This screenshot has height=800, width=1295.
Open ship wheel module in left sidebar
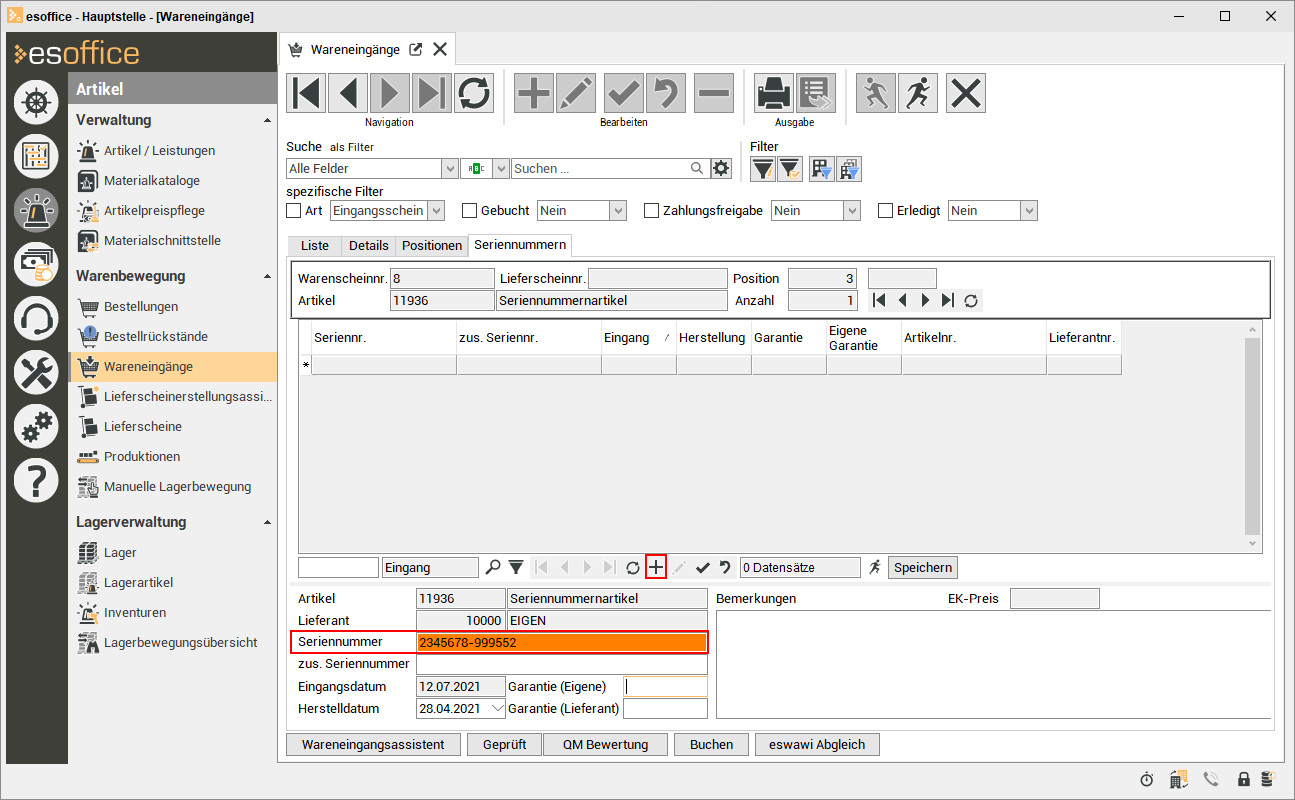pyautogui.click(x=36, y=102)
